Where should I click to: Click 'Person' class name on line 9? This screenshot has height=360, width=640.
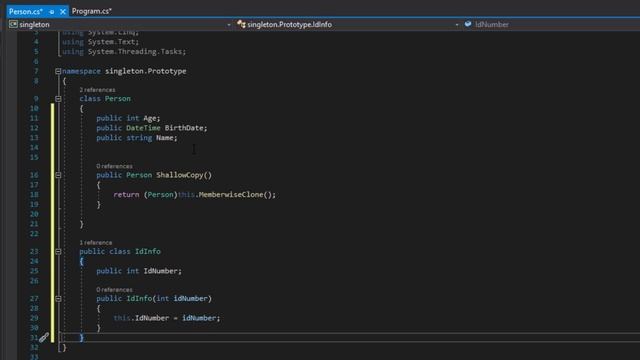pos(118,99)
